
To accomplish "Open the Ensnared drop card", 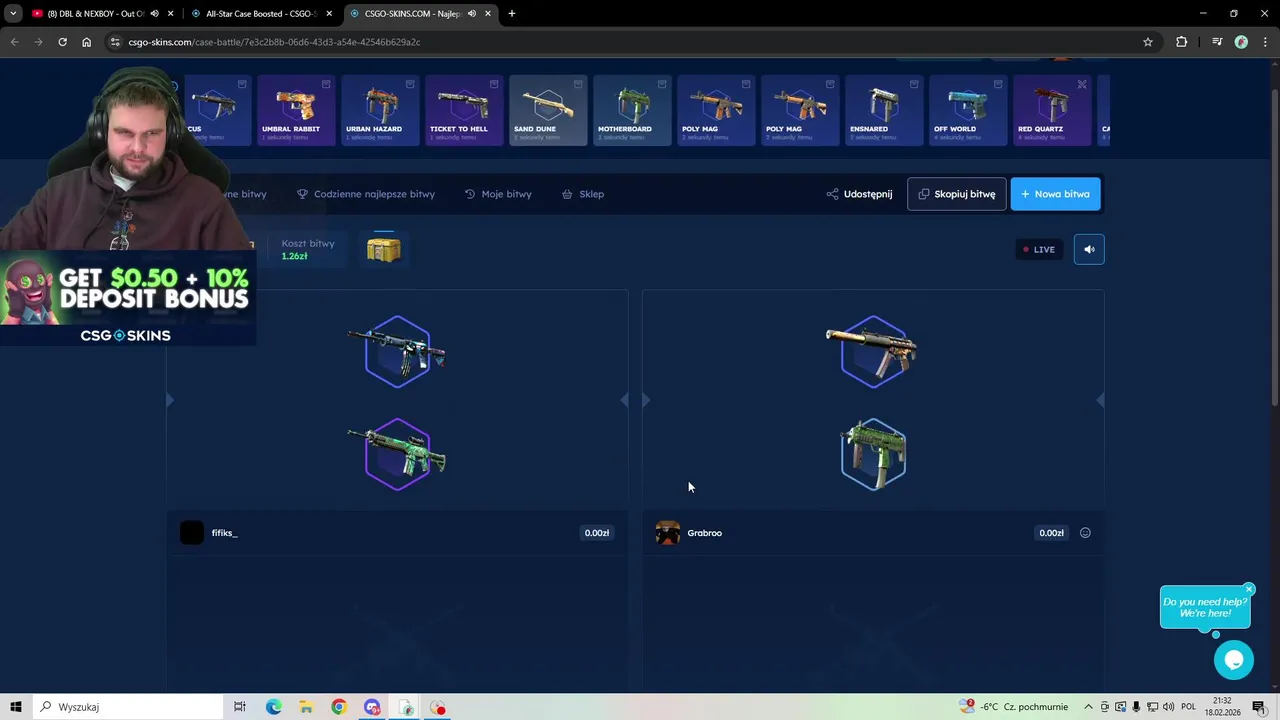I will [x=884, y=110].
